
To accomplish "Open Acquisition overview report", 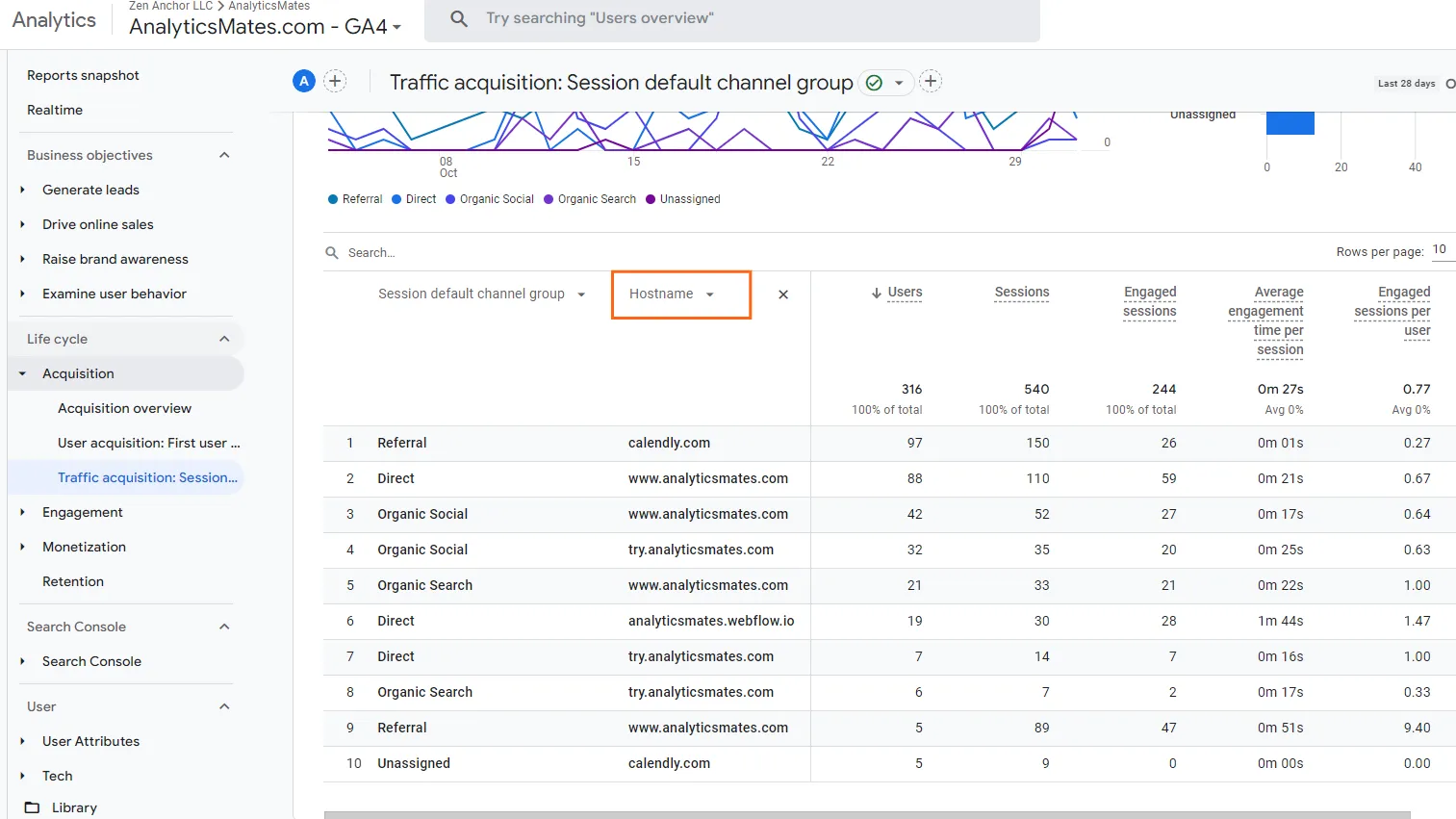I will pos(124,408).
